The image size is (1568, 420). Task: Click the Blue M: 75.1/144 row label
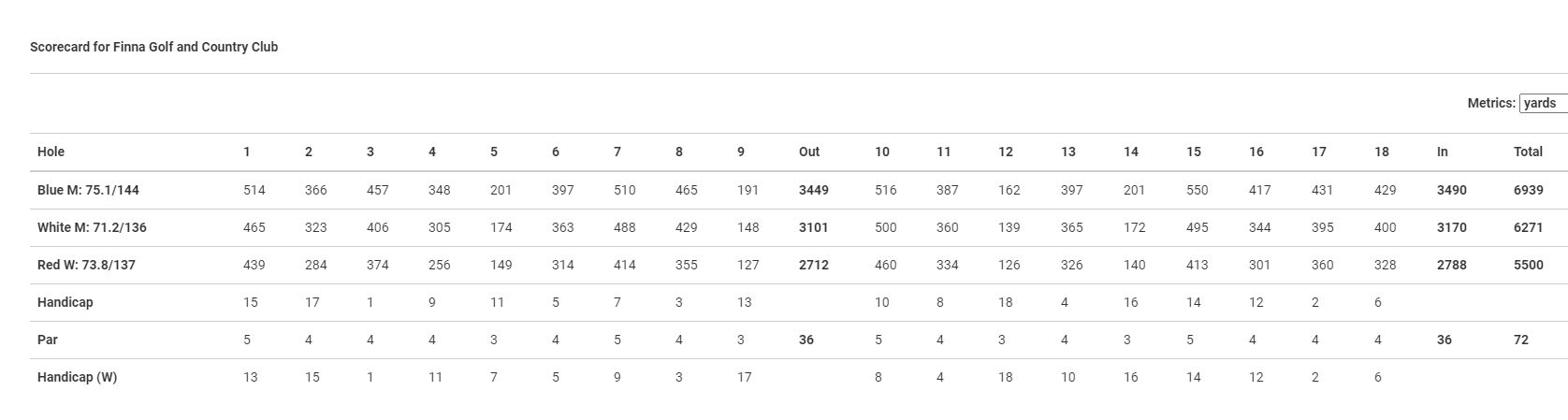pyautogui.click(x=88, y=190)
